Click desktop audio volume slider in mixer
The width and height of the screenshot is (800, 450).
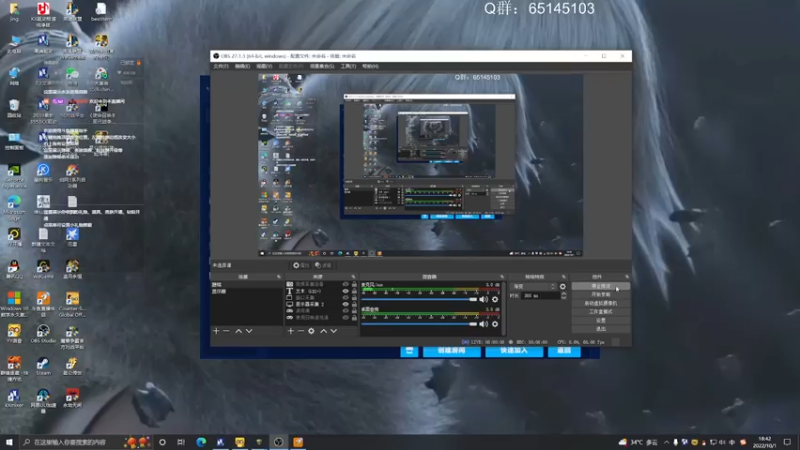pos(419,324)
